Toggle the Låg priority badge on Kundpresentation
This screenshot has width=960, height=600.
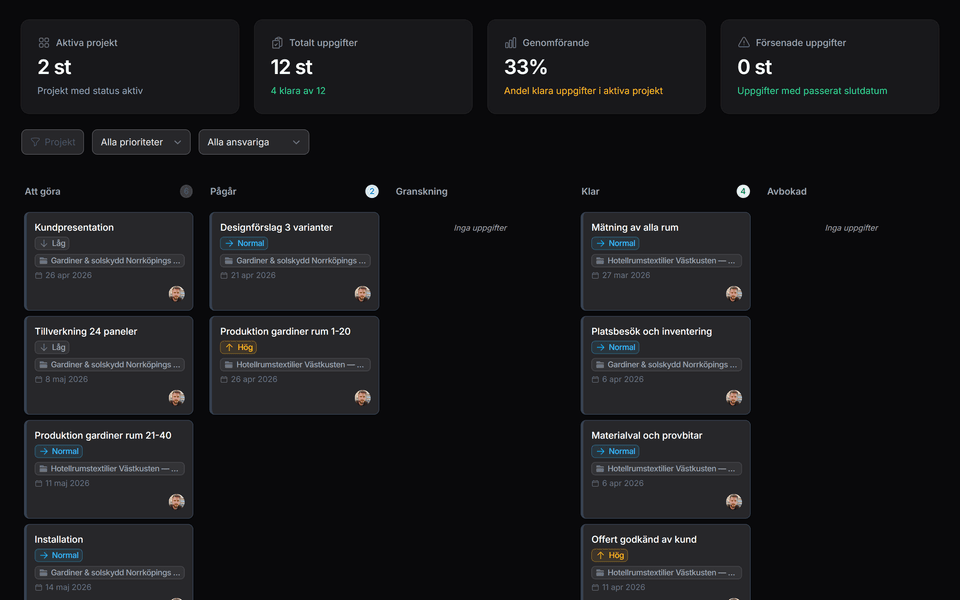coord(51,243)
